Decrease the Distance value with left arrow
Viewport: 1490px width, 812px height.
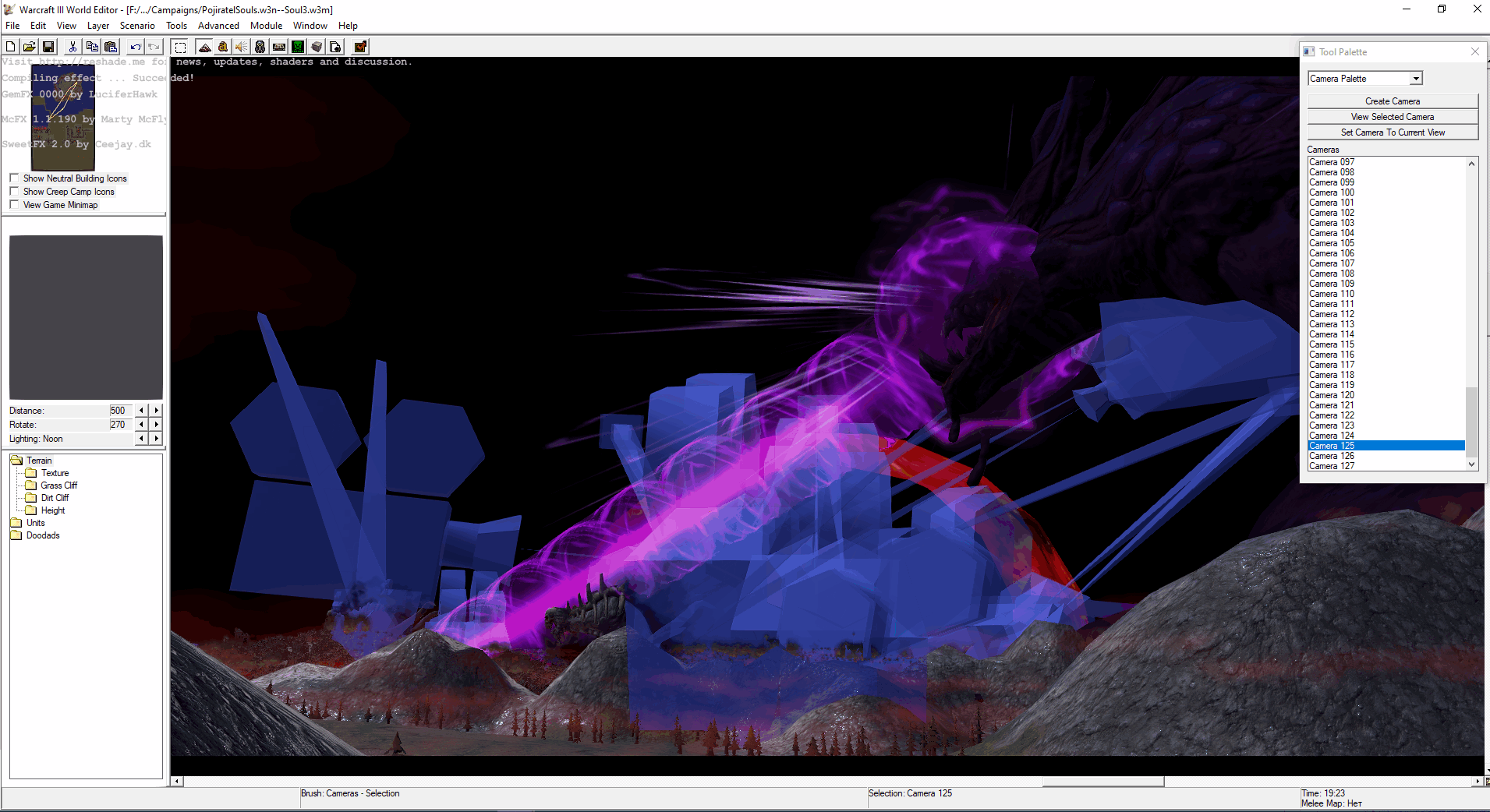141,411
